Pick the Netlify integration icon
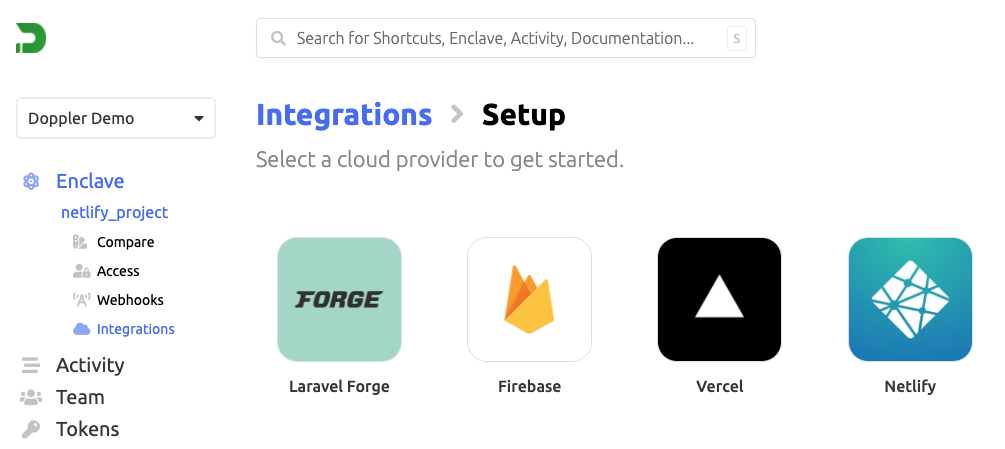The width and height of the screenshot is (1005, 449). coord(910,299)
